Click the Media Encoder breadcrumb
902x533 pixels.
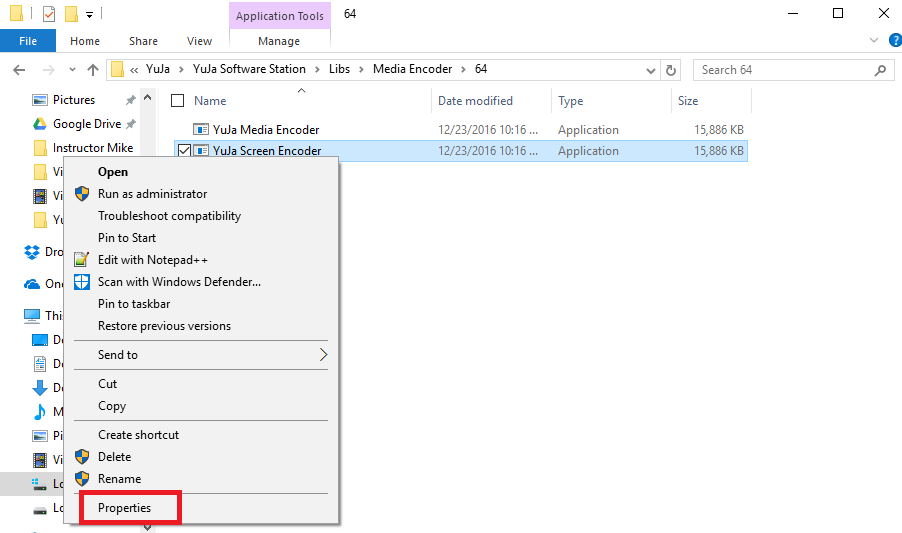412,69
